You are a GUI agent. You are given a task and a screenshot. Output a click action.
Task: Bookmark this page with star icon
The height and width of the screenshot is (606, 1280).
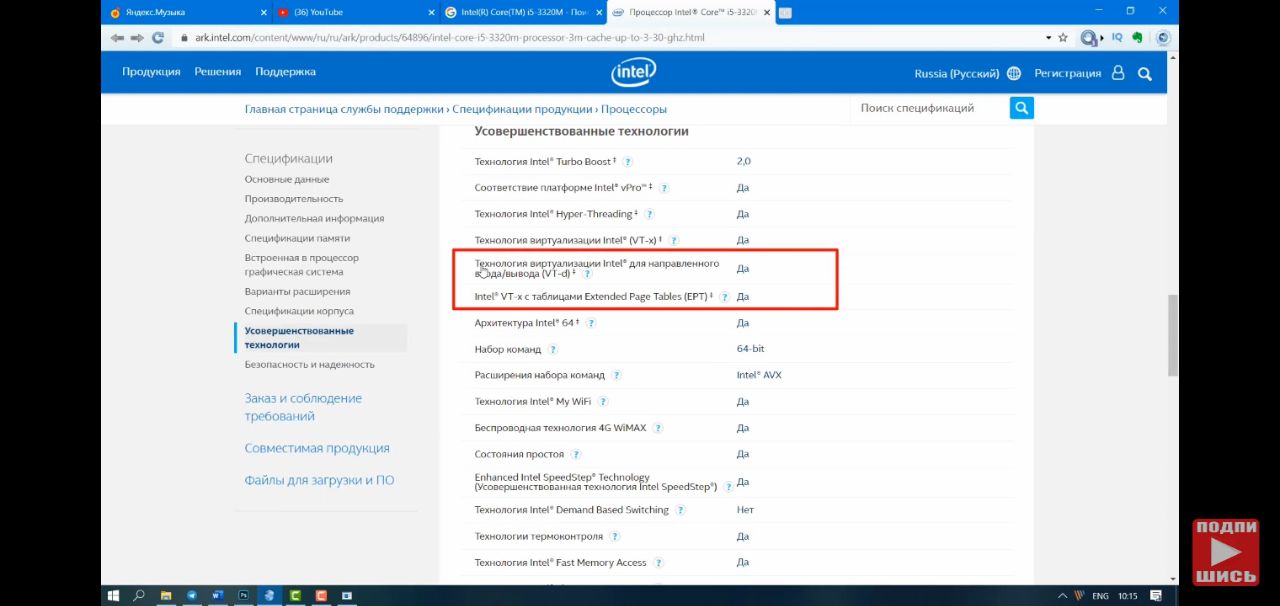pos(1062,37)
